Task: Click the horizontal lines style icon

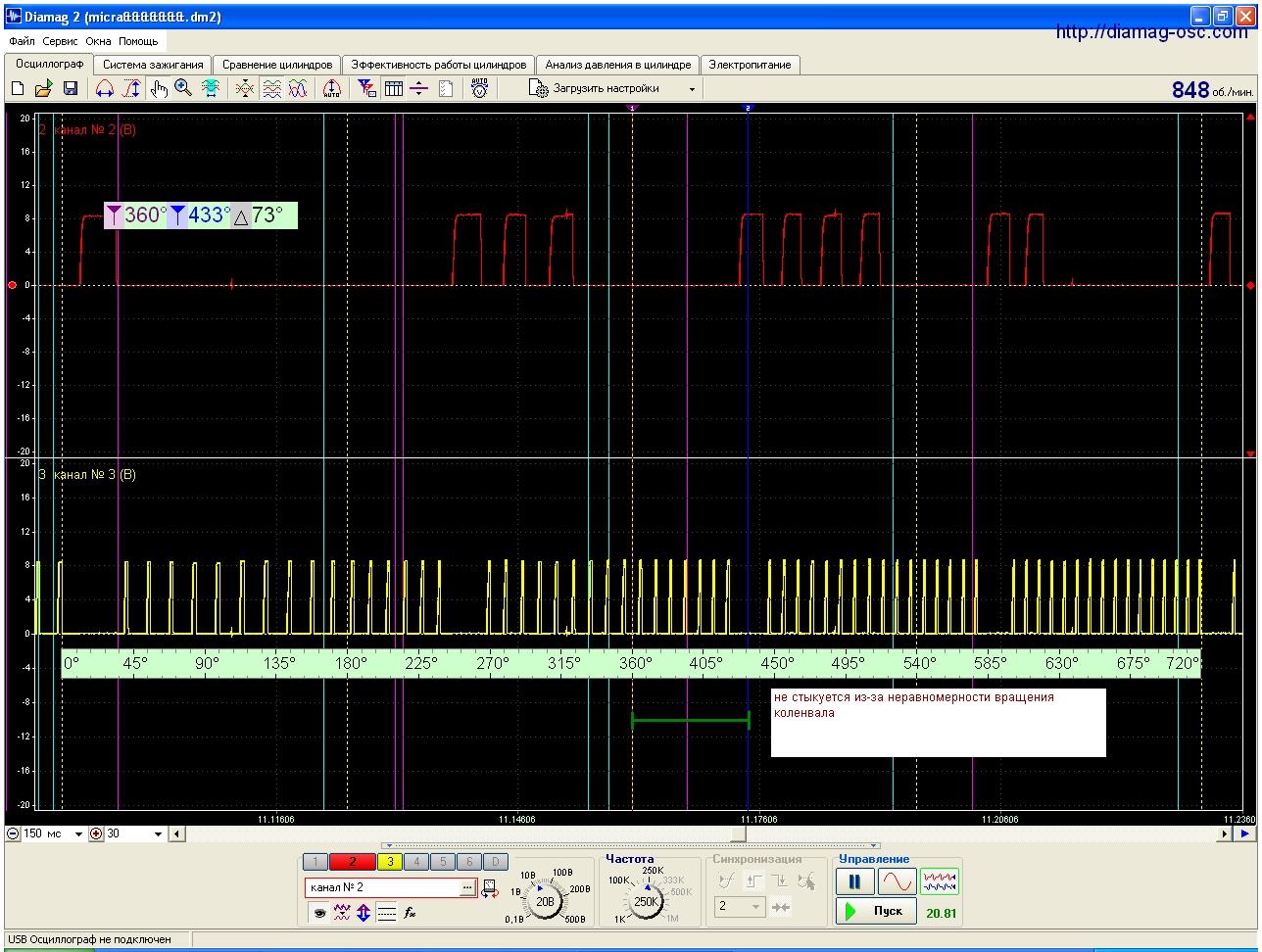Action: click(x=387, y=913)
